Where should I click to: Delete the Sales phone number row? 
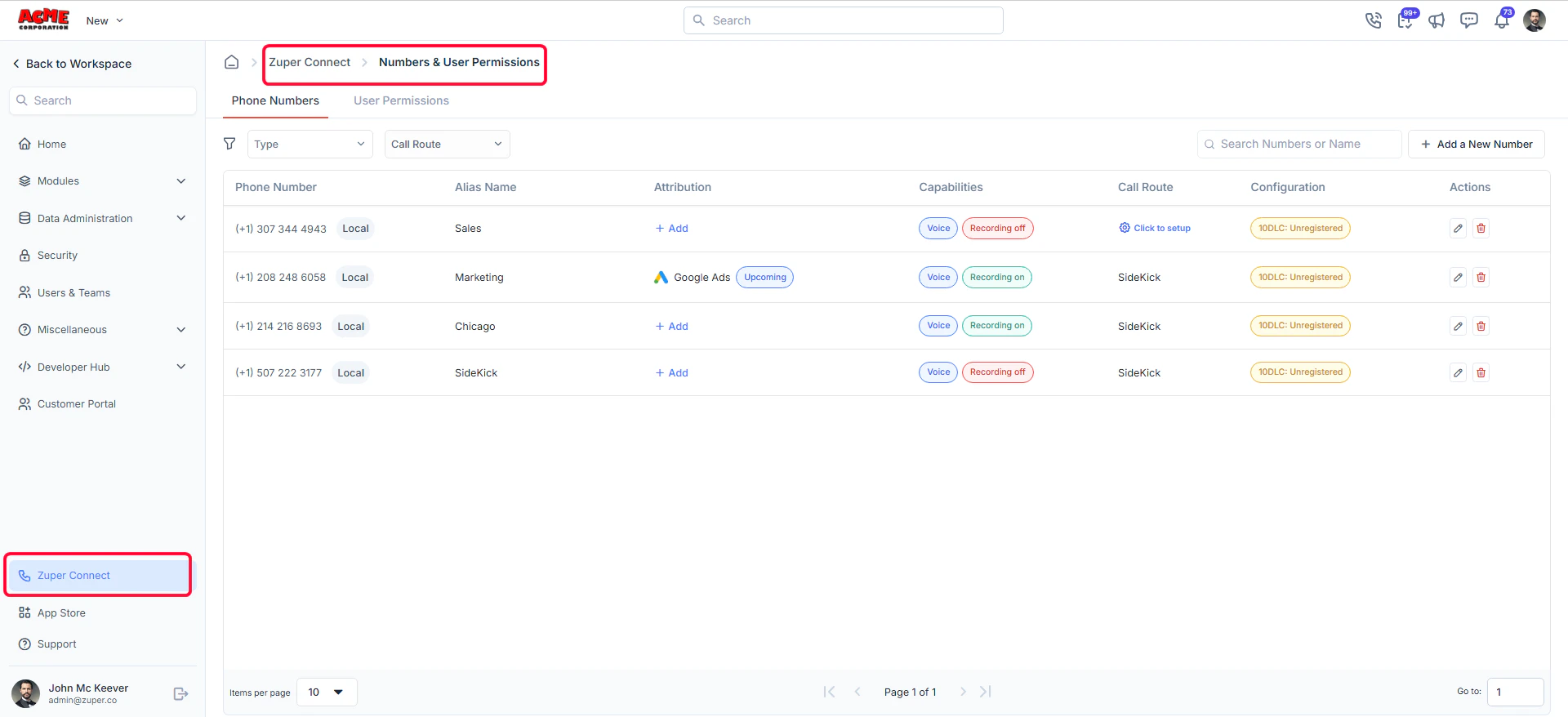pos(1481,229)
